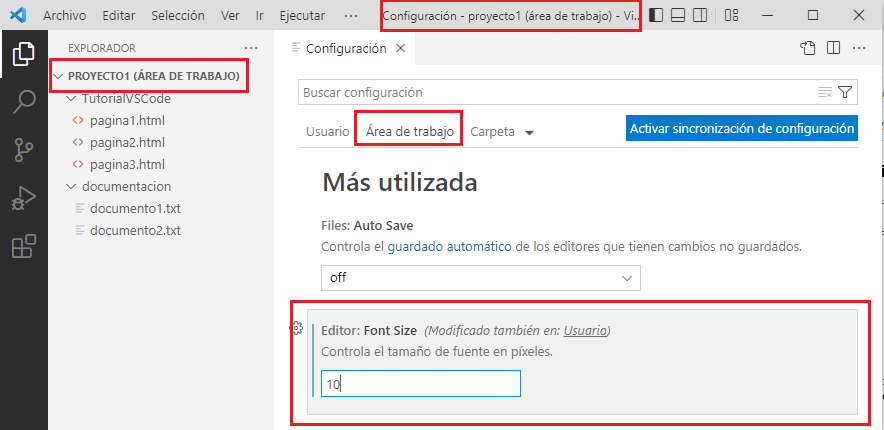This screenshot has width=884, height=430.
Task: Open the Editar menu
Action: [119, 16]
